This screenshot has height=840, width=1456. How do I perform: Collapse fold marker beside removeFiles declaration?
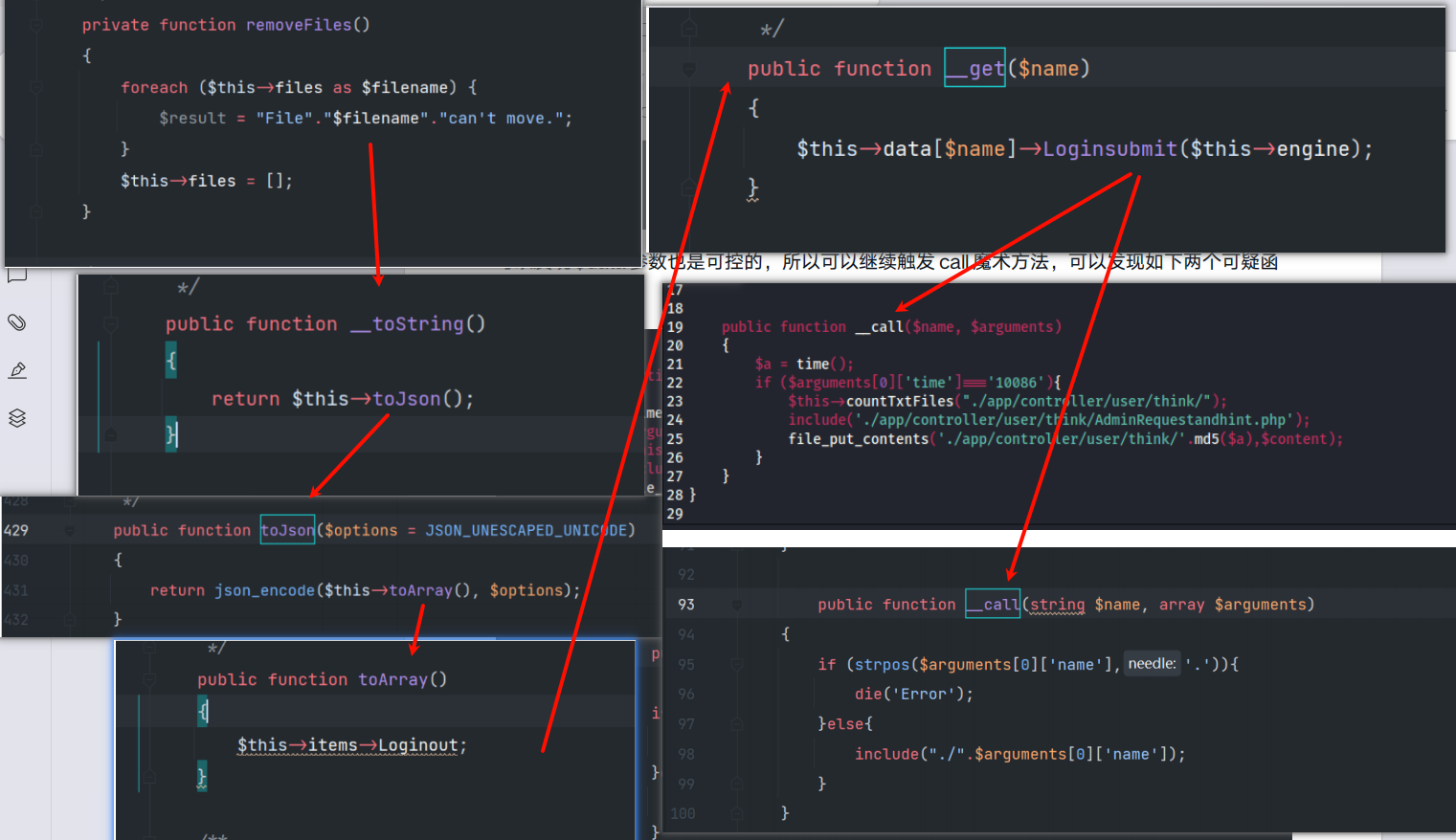[x=36, y=25]
